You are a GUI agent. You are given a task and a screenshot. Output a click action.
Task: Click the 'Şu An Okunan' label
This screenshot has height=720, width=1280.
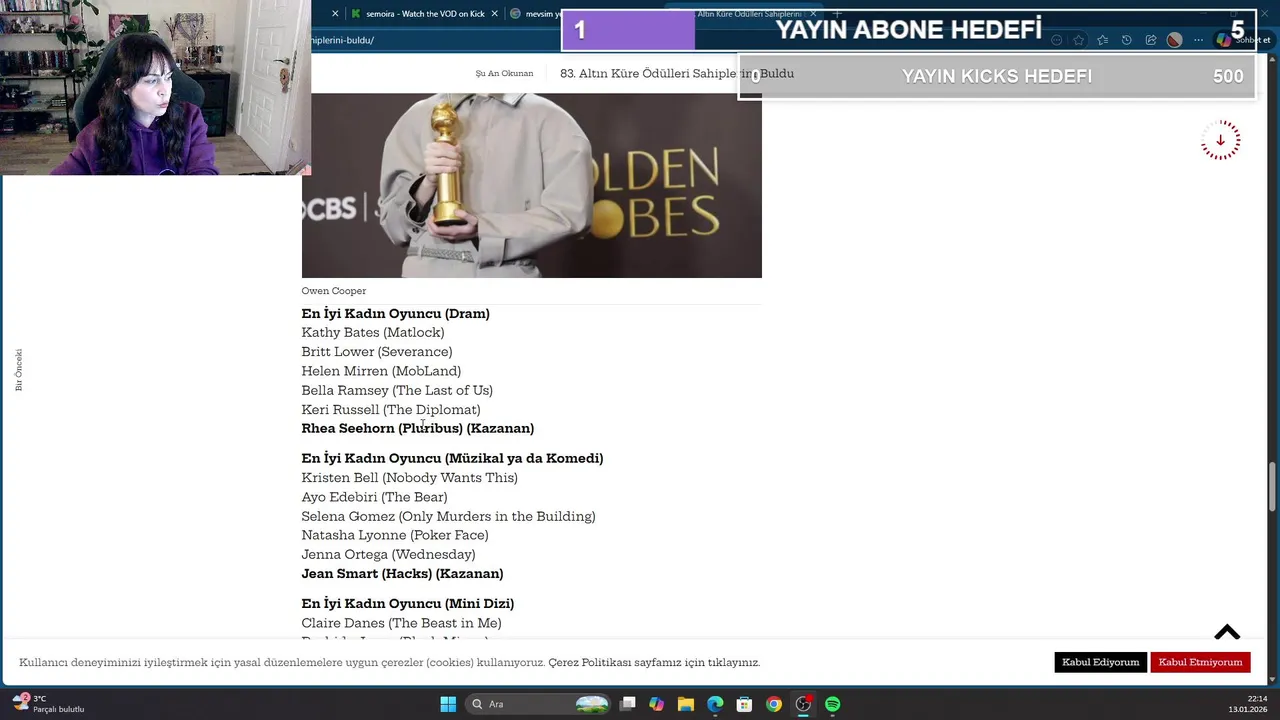[x=504, y=74]
